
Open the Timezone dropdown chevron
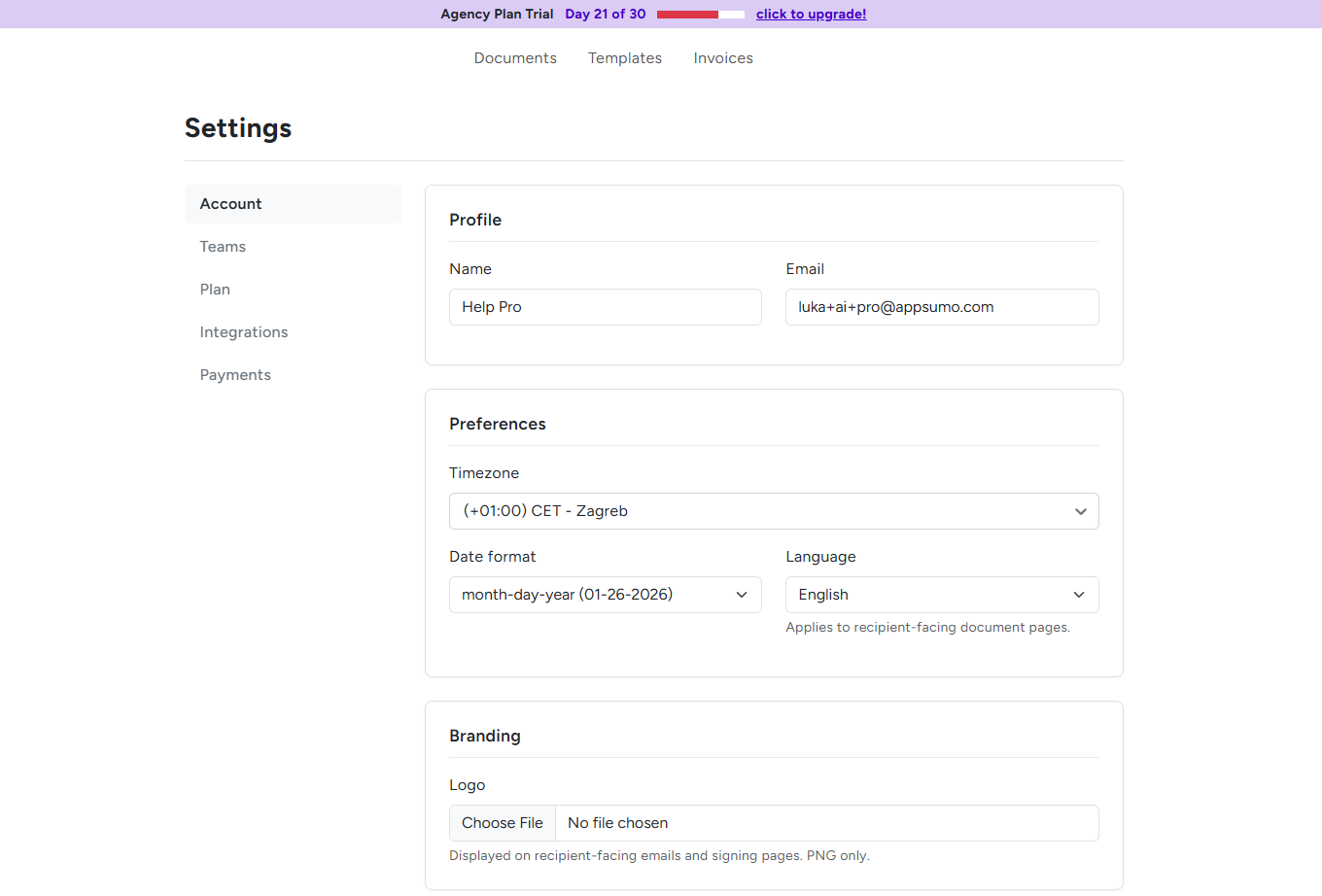[x=1080, y=510]
